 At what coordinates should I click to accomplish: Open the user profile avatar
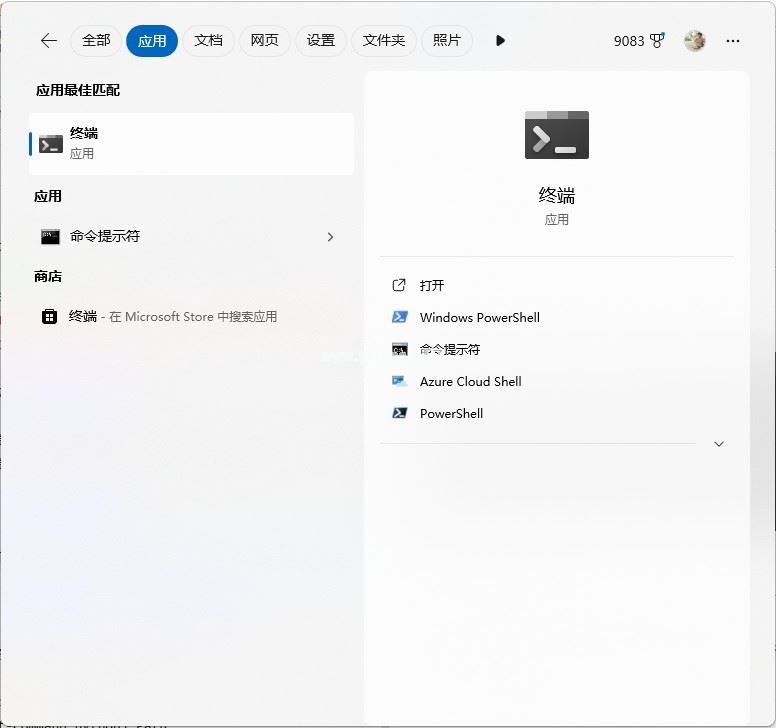[694, 41]
